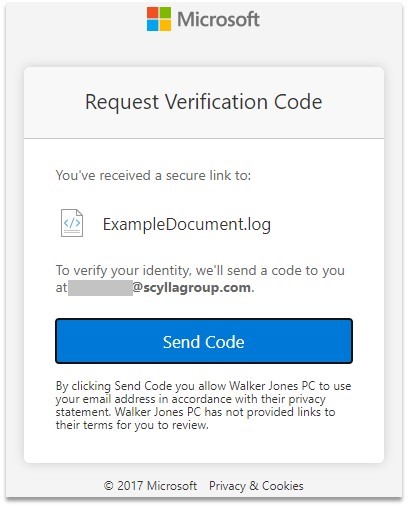Click the copyright symbol in footer
Screen dimensions: 408x507
click(x=109, y=486)
